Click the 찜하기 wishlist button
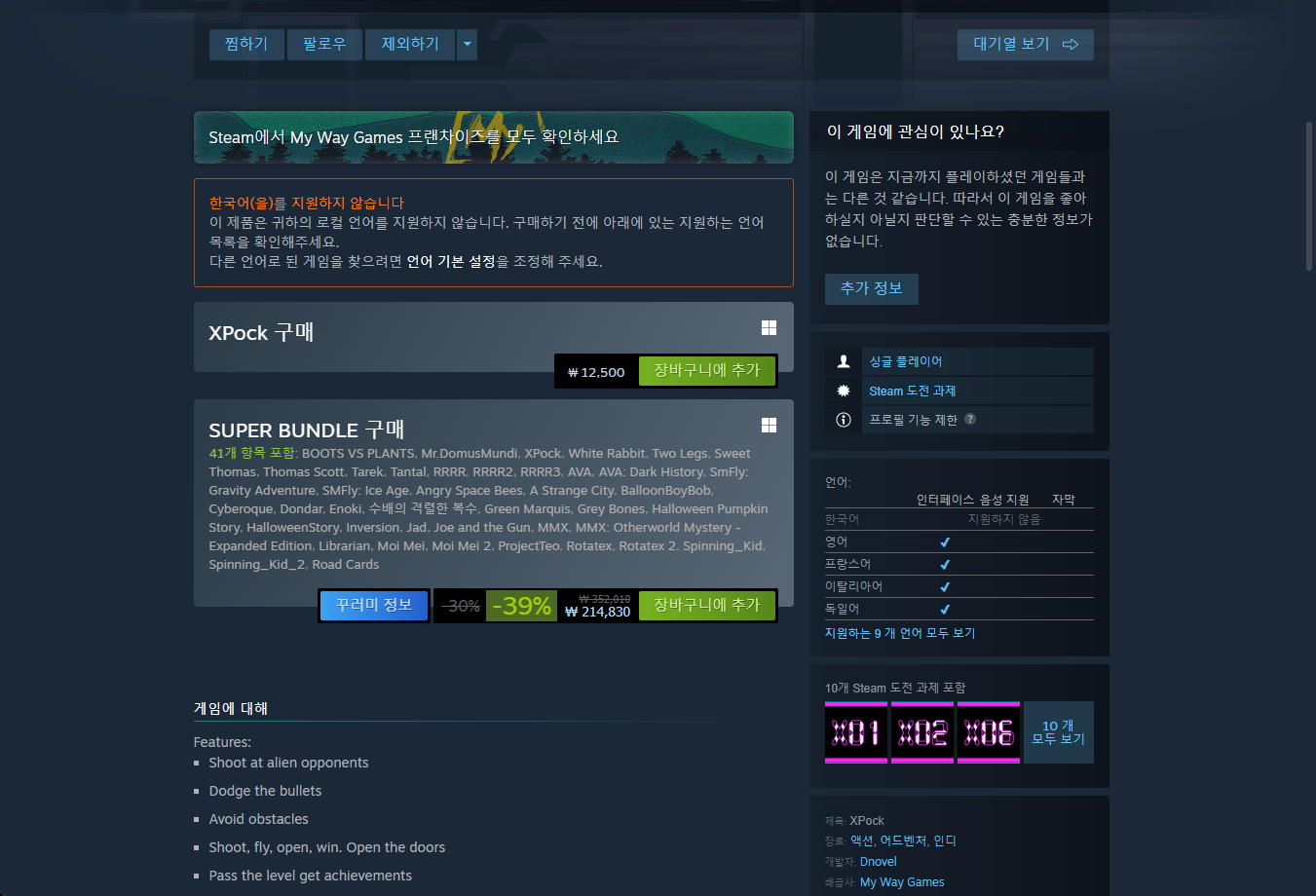 pyautogui.click(x=246, y=45)
